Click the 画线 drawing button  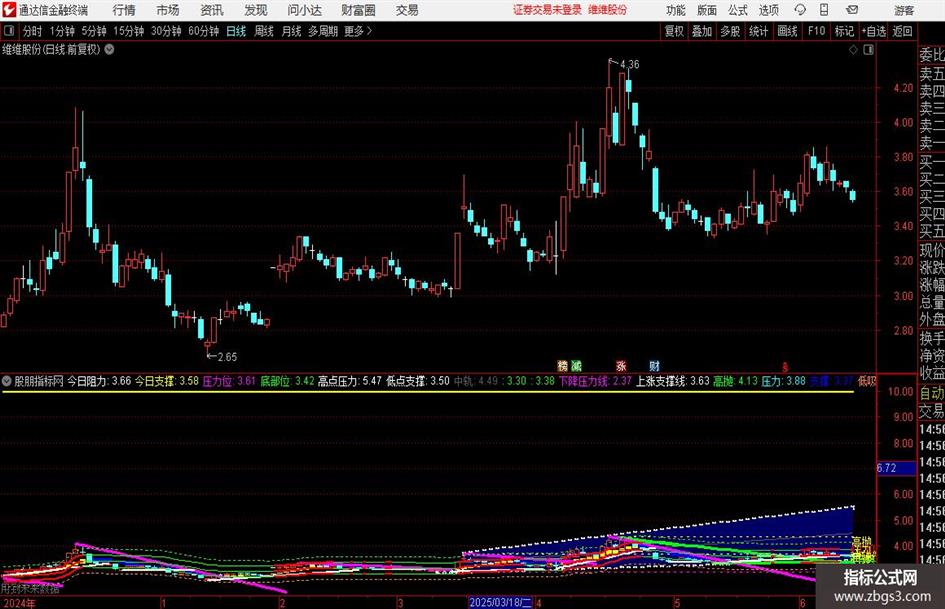(787, 31)
